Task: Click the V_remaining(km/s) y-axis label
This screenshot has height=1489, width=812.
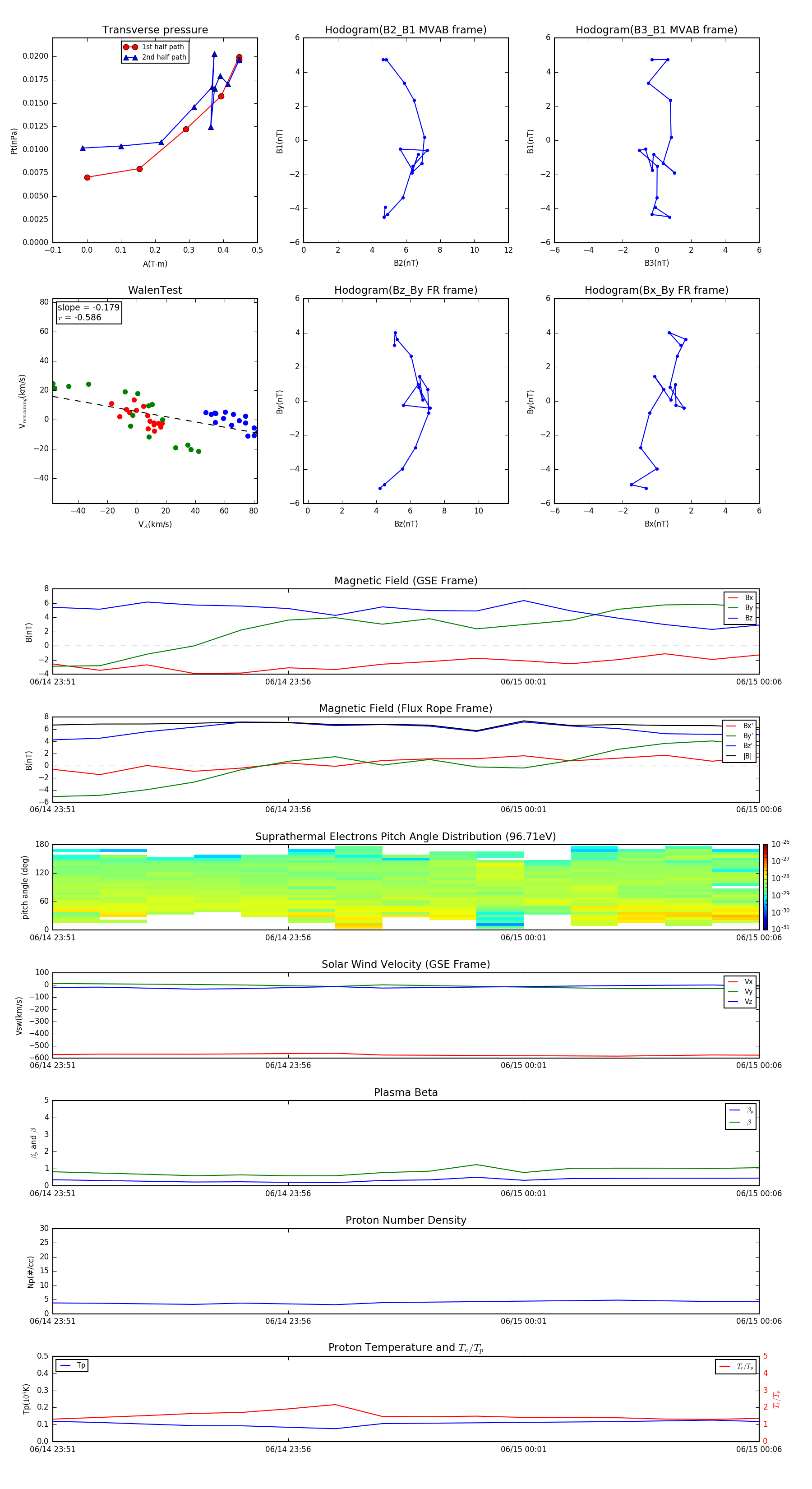Action: pyautogui.click(x=22, y=401)
